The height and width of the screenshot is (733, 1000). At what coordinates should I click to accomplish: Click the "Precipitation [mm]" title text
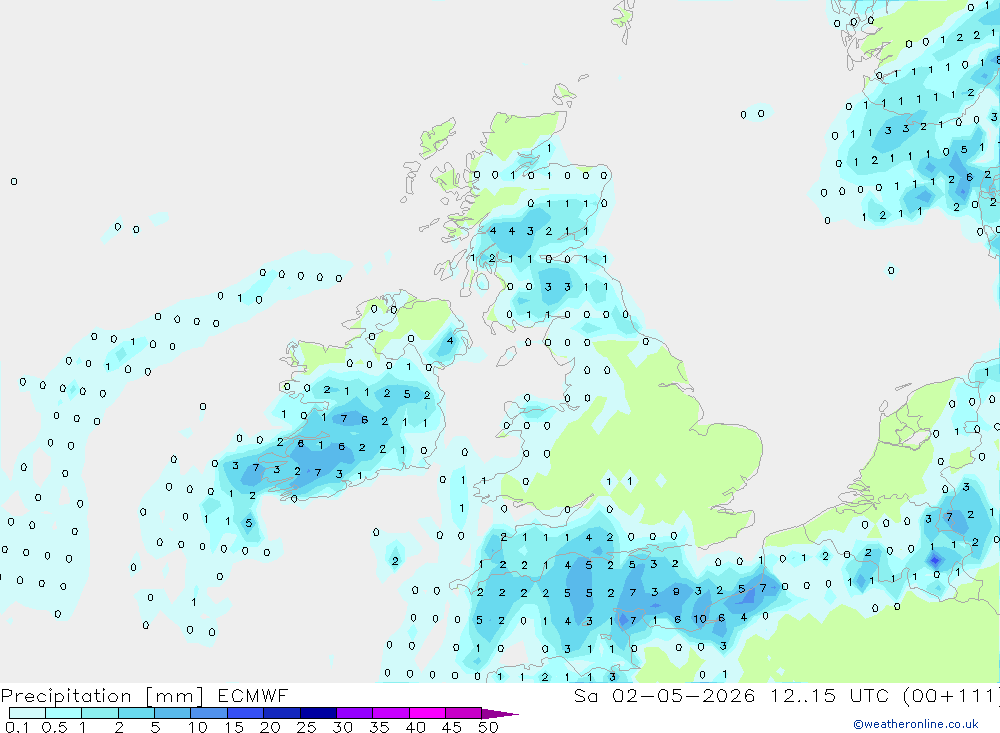(x=103, y=696)
